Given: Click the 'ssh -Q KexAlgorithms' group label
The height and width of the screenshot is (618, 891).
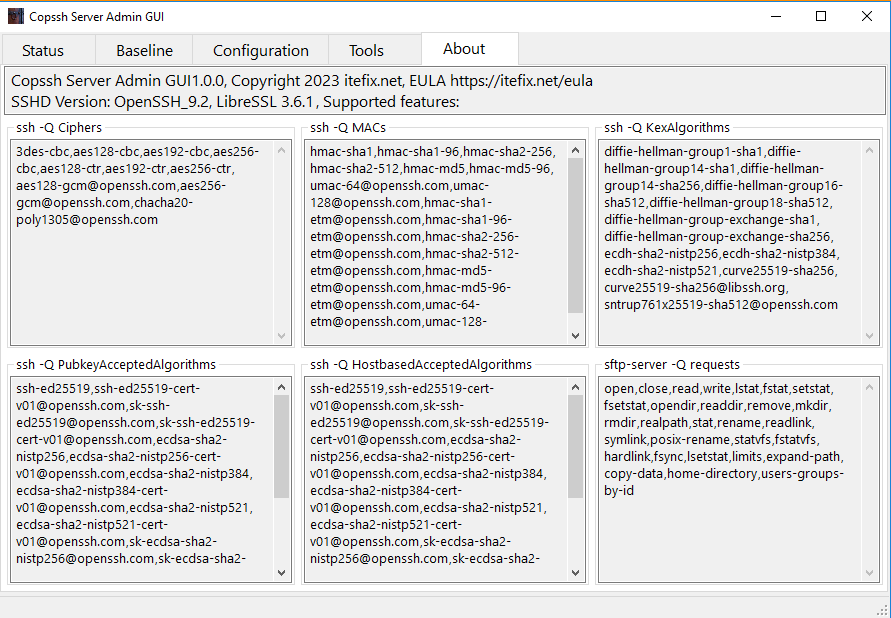Looking at the screenshot, I should tap(667, 128).
